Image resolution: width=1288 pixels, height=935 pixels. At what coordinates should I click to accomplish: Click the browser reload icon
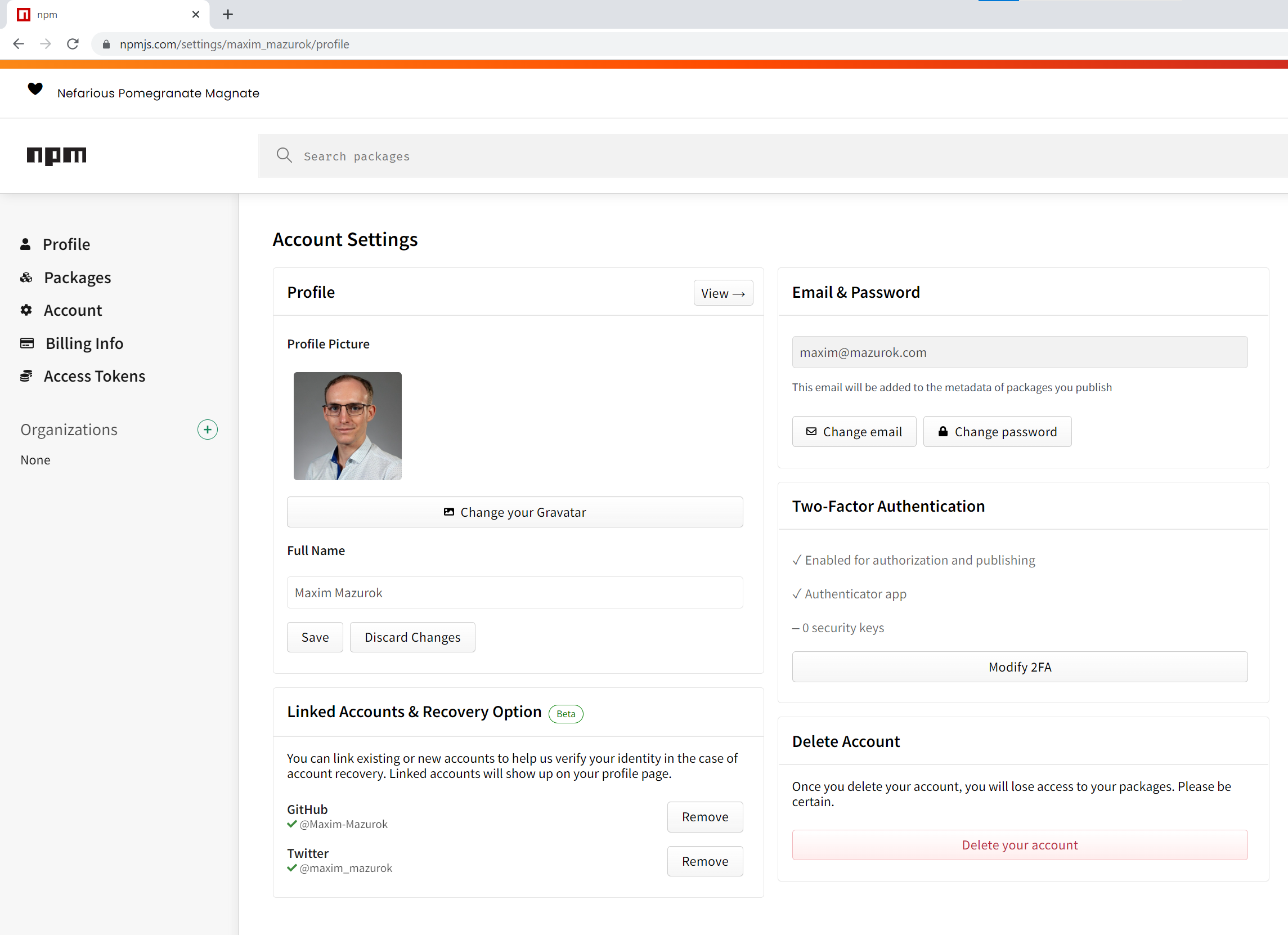[x=73, y=44]
